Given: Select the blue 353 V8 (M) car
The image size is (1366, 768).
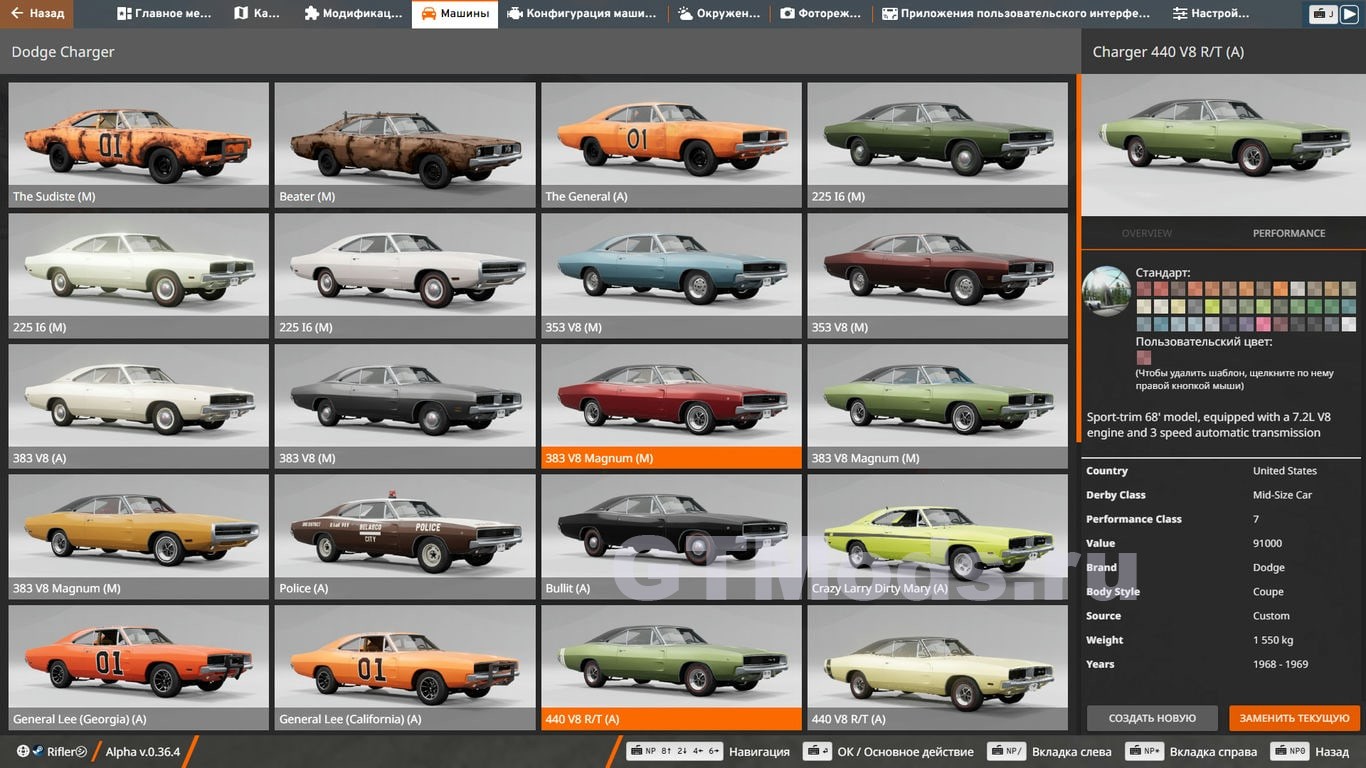Looking at the screenshot, I should [671, 275].
